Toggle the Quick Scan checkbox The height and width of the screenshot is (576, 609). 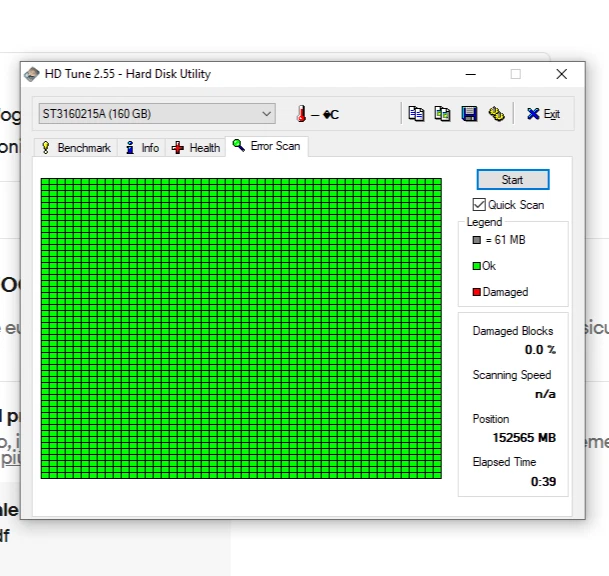click(479, 204)
